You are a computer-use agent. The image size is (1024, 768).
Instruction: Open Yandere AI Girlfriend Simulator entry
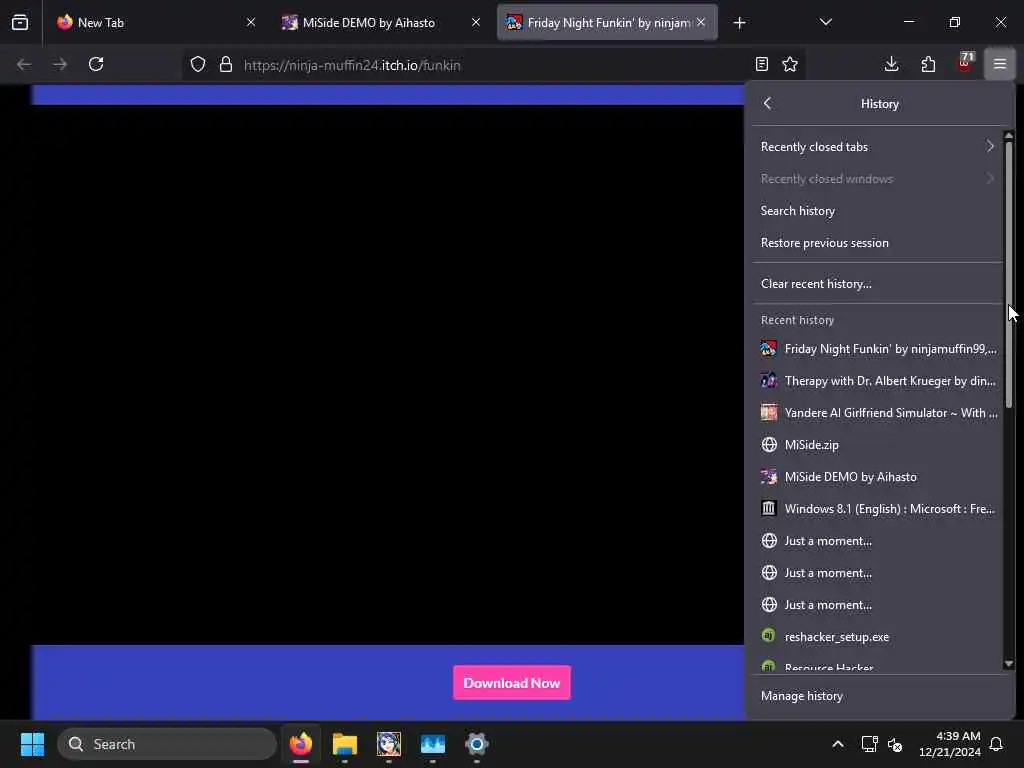click(877, 413)
